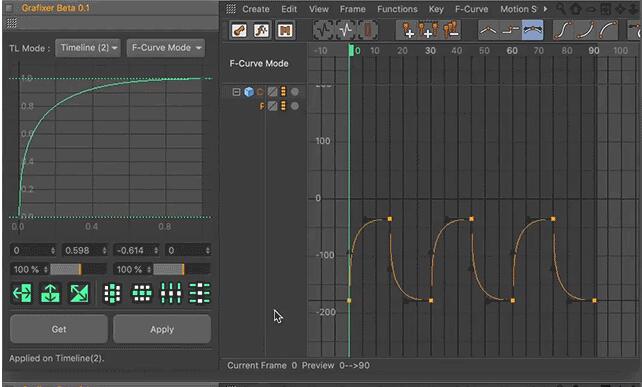
Task: Click timeline menu grip dots icon
Action: 231,9
